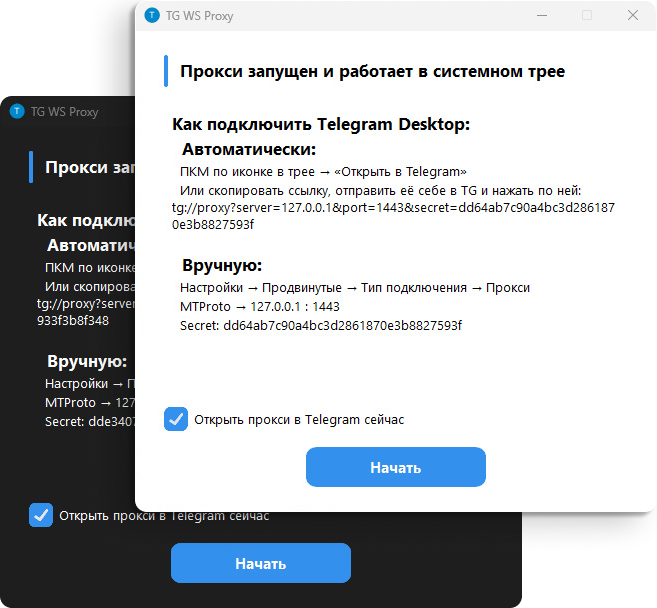Click the 'TG WS Proxy' title of the dark window
Viewport: 657px width, 608px height.
click(x=65, y=112)
